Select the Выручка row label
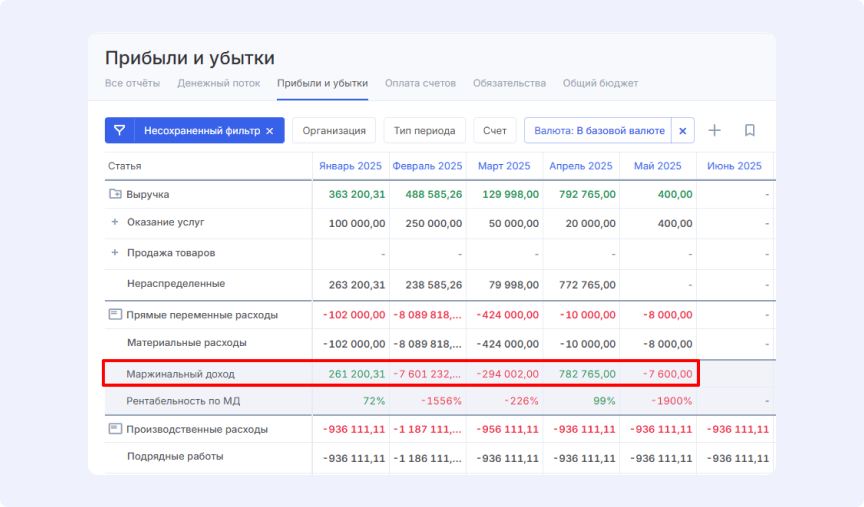The image size is (864, 507). [148, 195]
